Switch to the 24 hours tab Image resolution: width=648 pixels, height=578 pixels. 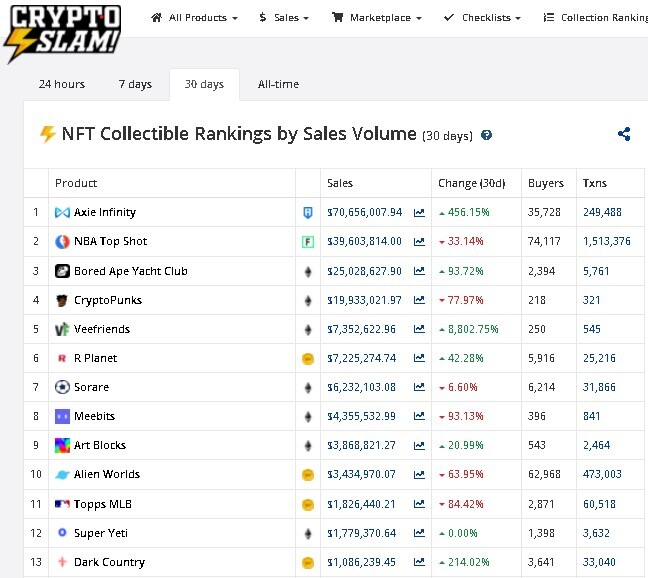click(x=62, y=84)
